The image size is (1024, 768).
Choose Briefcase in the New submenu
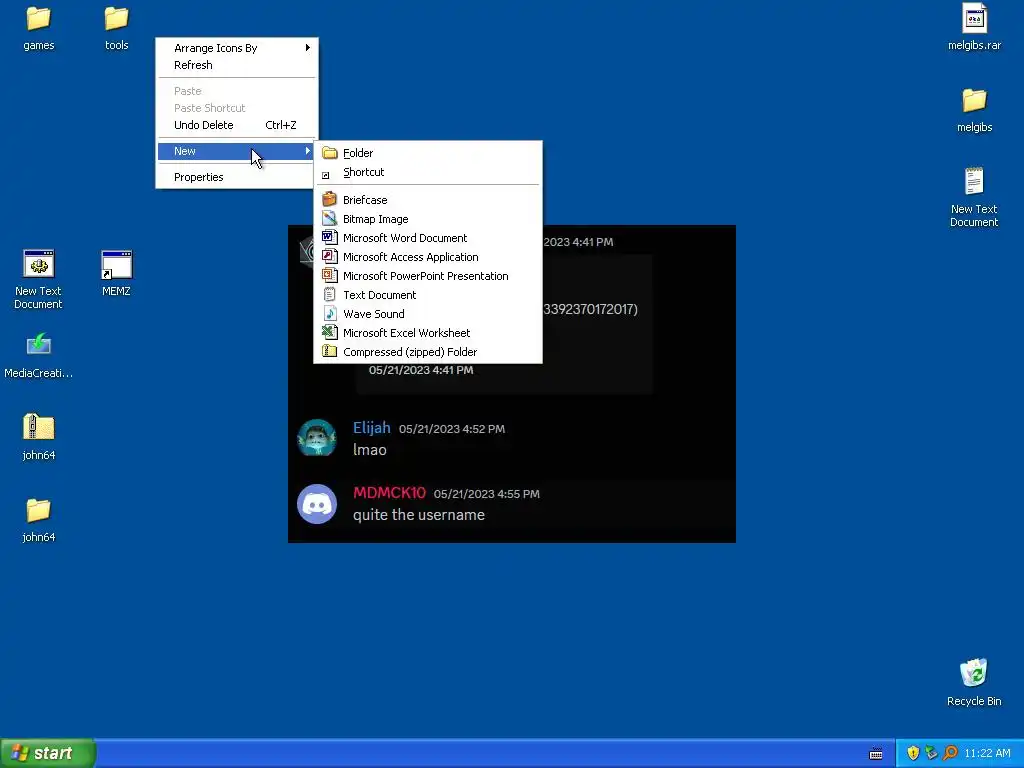(x=428, y=200)
